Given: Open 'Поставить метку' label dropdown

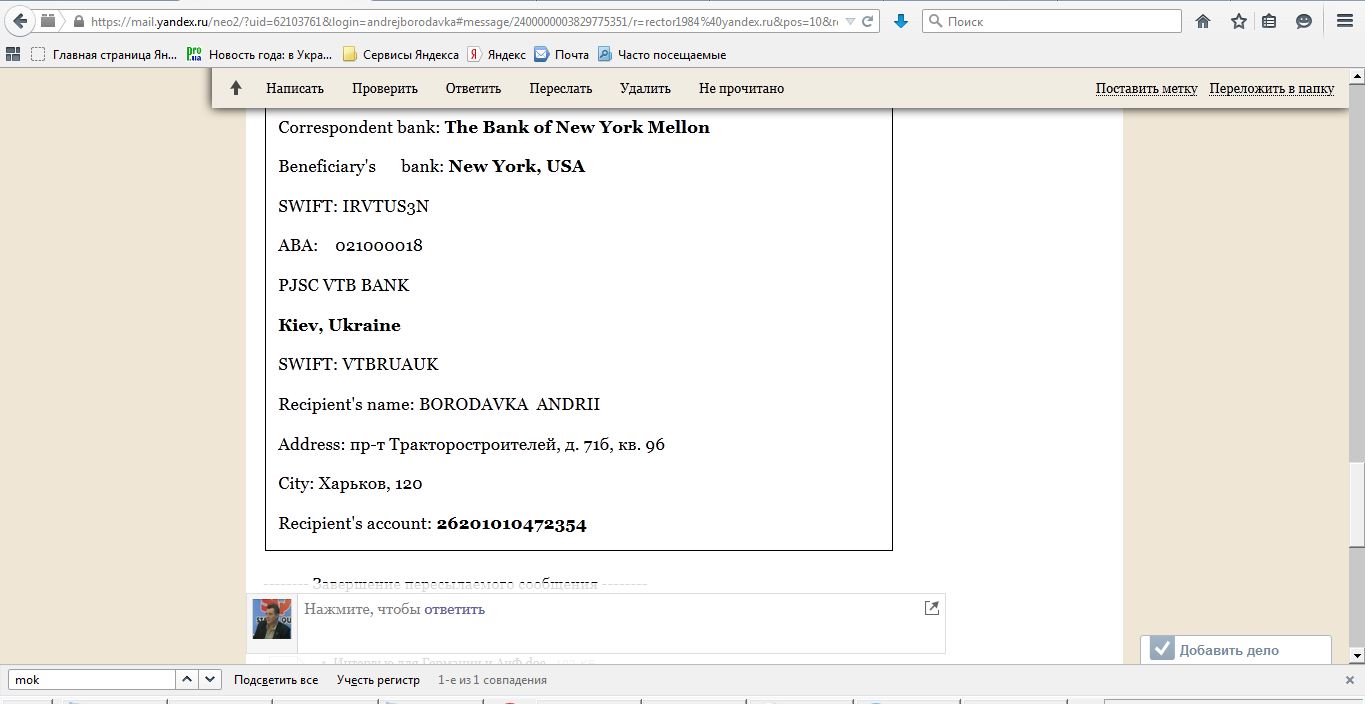Looking at the screenshot, I should pyautogui.click(x=1146, y=88).
